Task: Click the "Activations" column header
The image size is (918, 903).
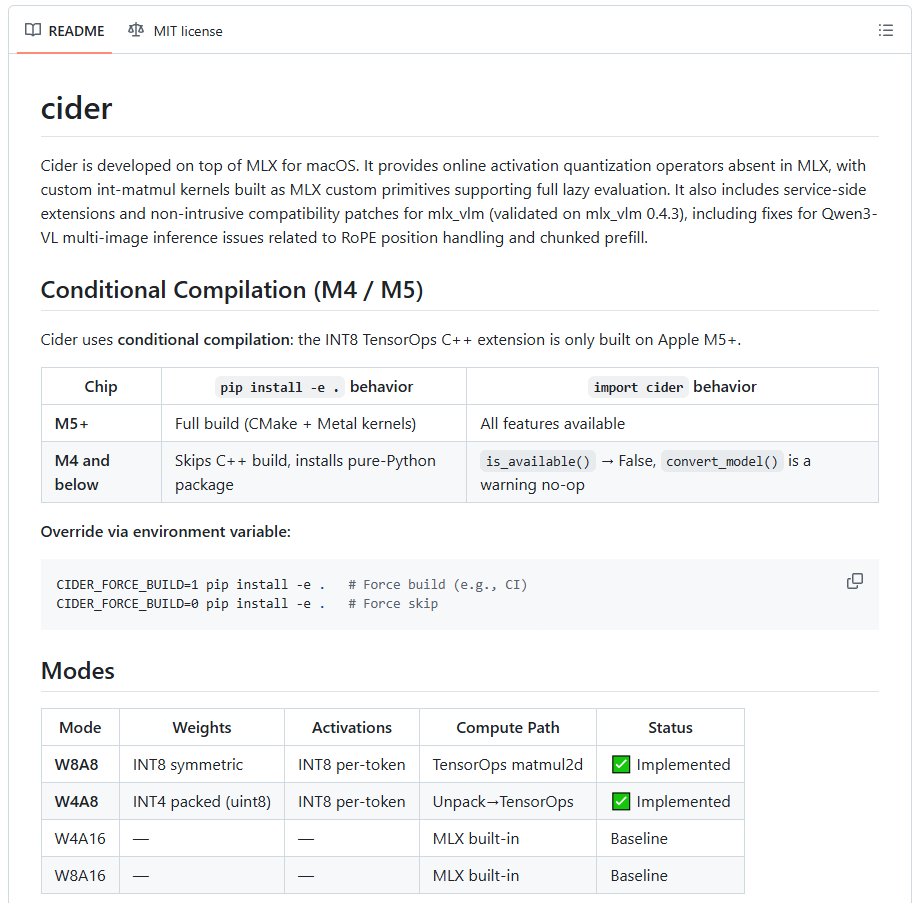Action: 352,727
